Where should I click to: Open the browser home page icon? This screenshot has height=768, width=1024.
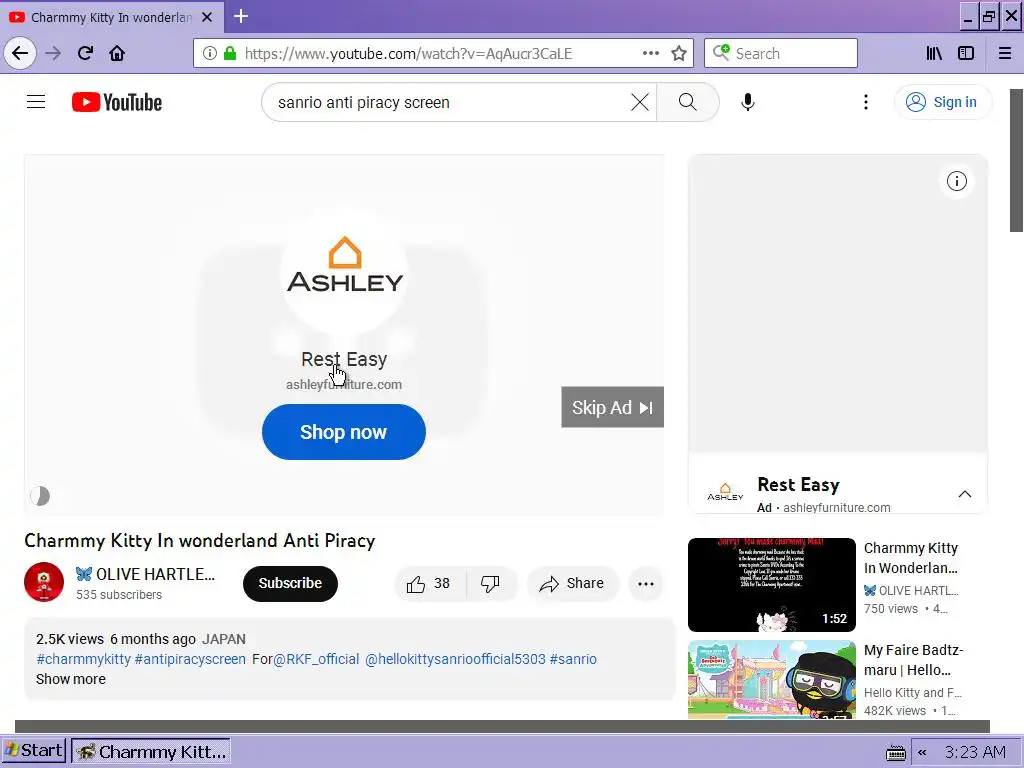coord(117,53)
